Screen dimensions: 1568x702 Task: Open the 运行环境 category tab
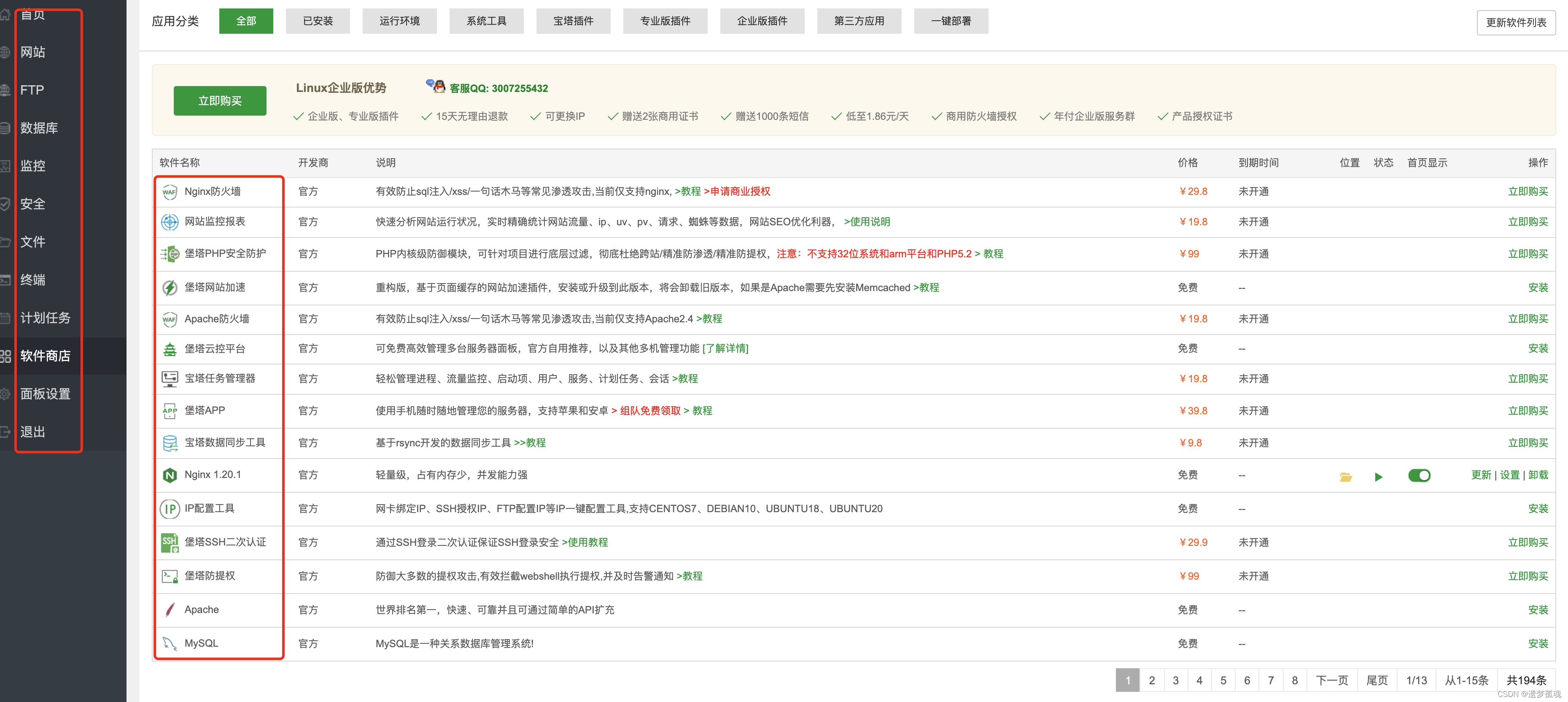pyautogui.click(x=399, y=22)
